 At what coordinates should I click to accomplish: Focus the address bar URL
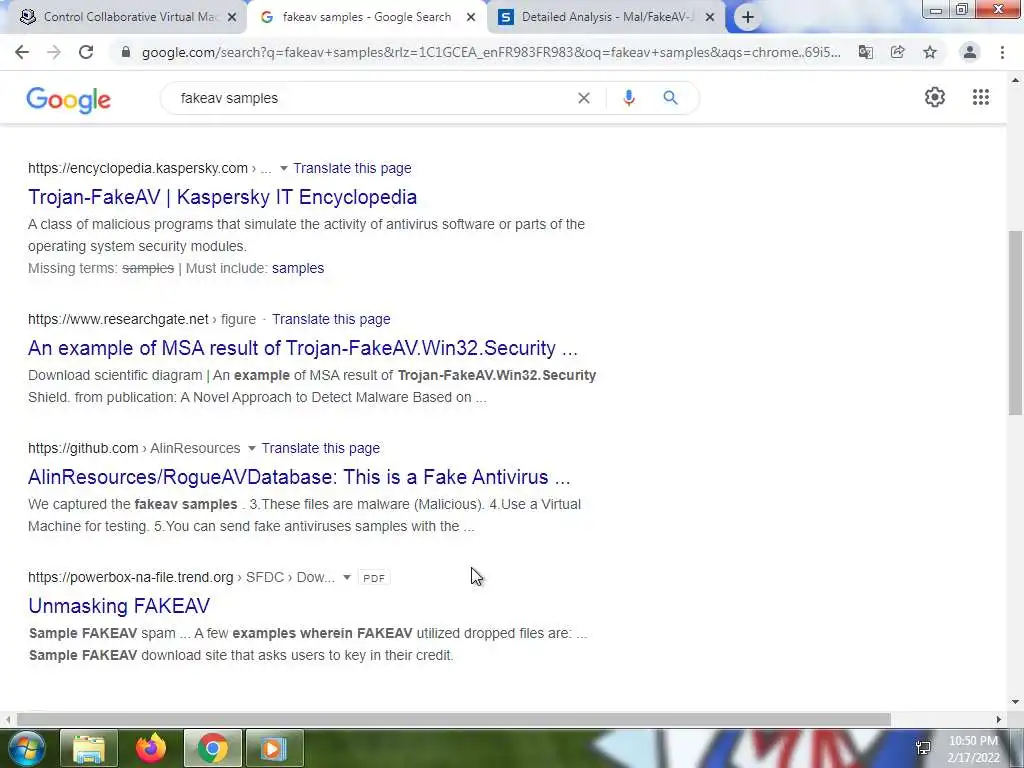pyautogui.click(x=491, y=52)
